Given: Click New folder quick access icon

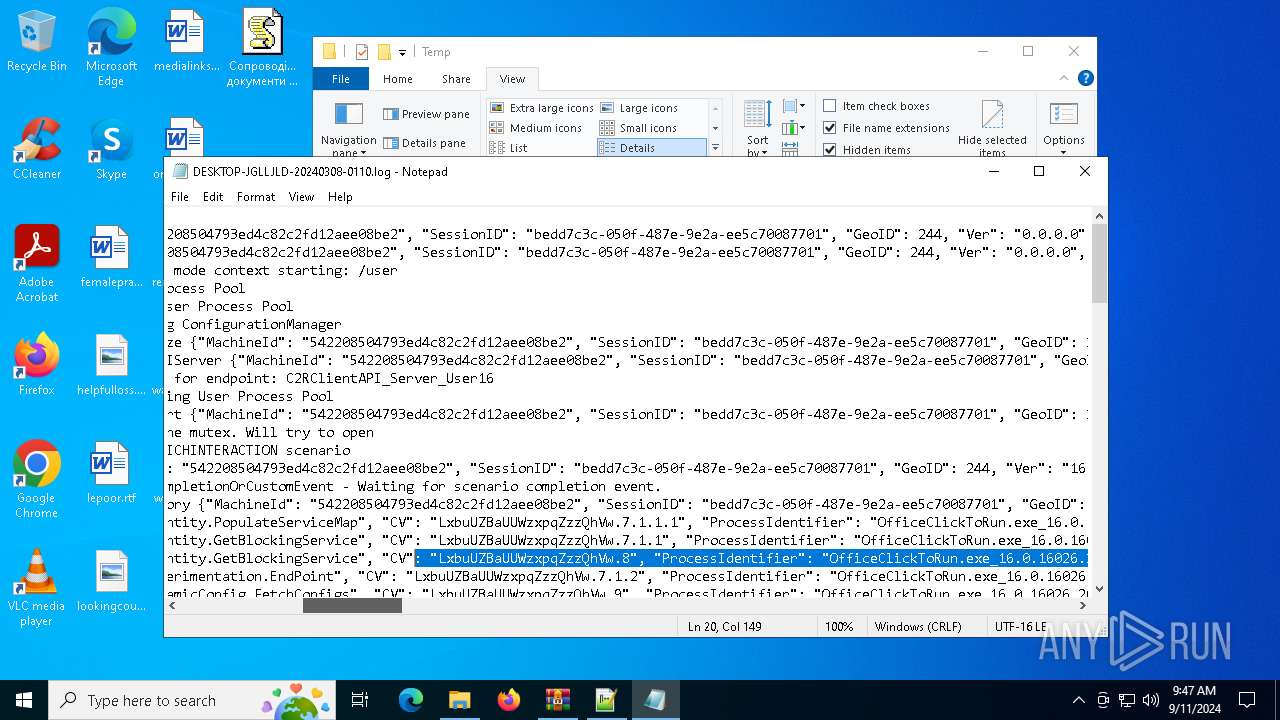Looking at the screenshot, I should pos(383,52).
